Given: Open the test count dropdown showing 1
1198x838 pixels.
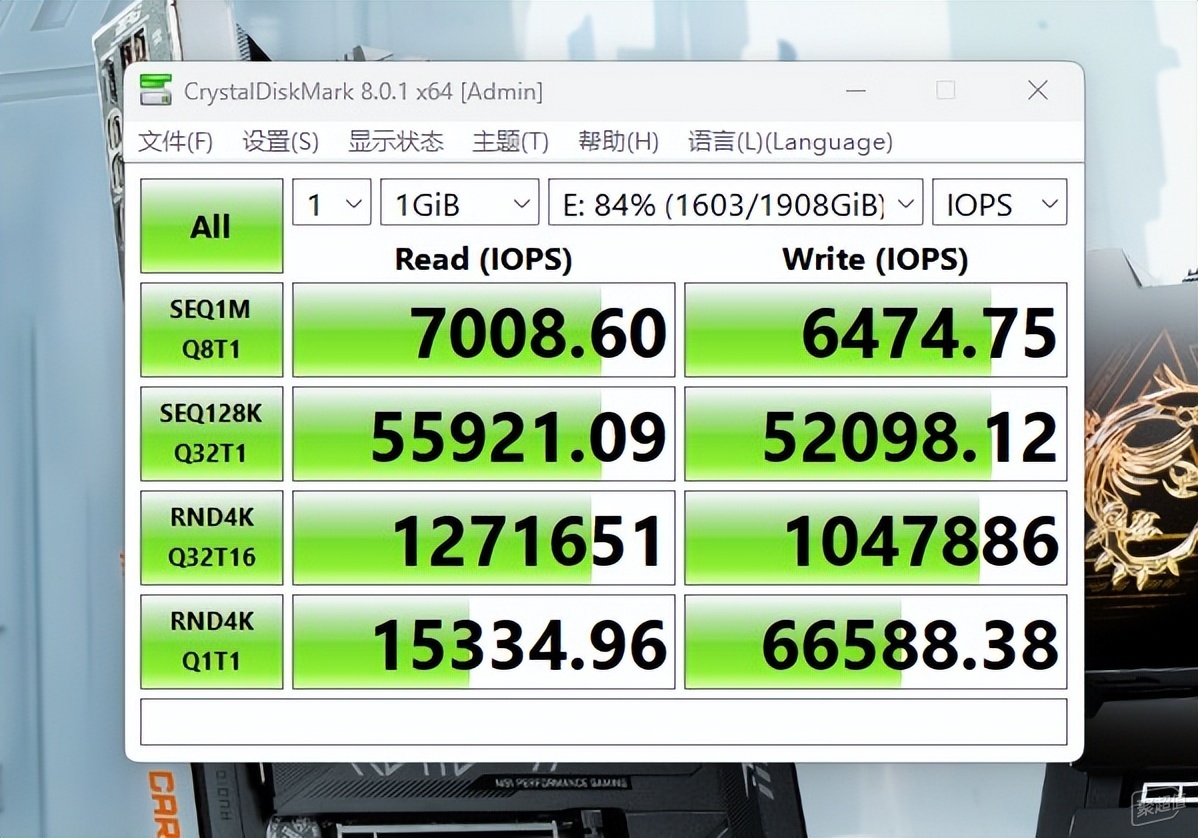Looking at the screenshot, I should (331, 204).
